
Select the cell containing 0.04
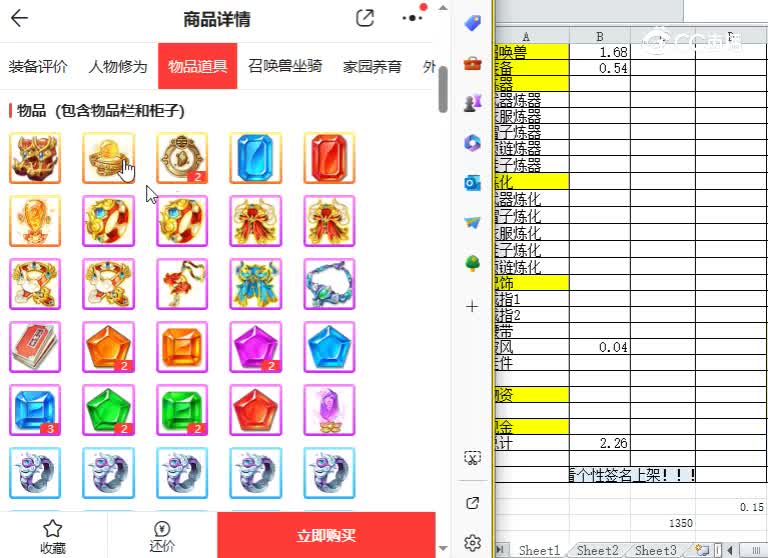point(600,347)
